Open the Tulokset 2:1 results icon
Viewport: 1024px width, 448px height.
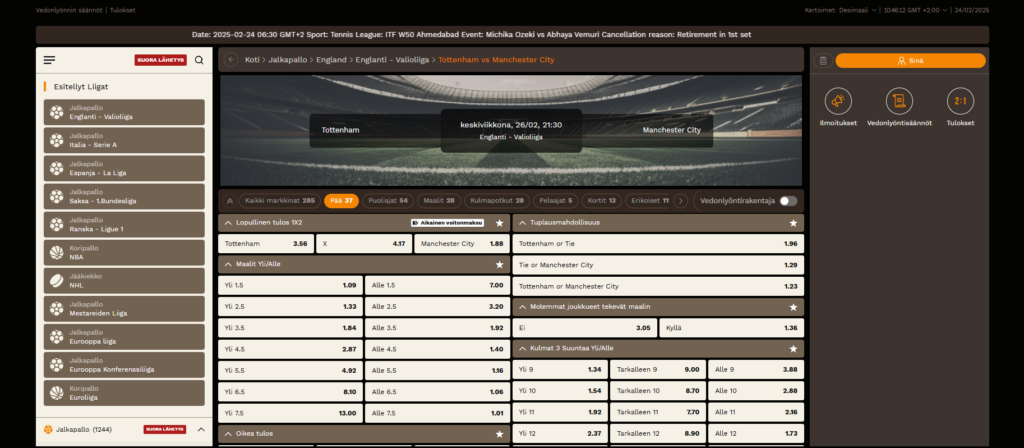pos(960,101)
